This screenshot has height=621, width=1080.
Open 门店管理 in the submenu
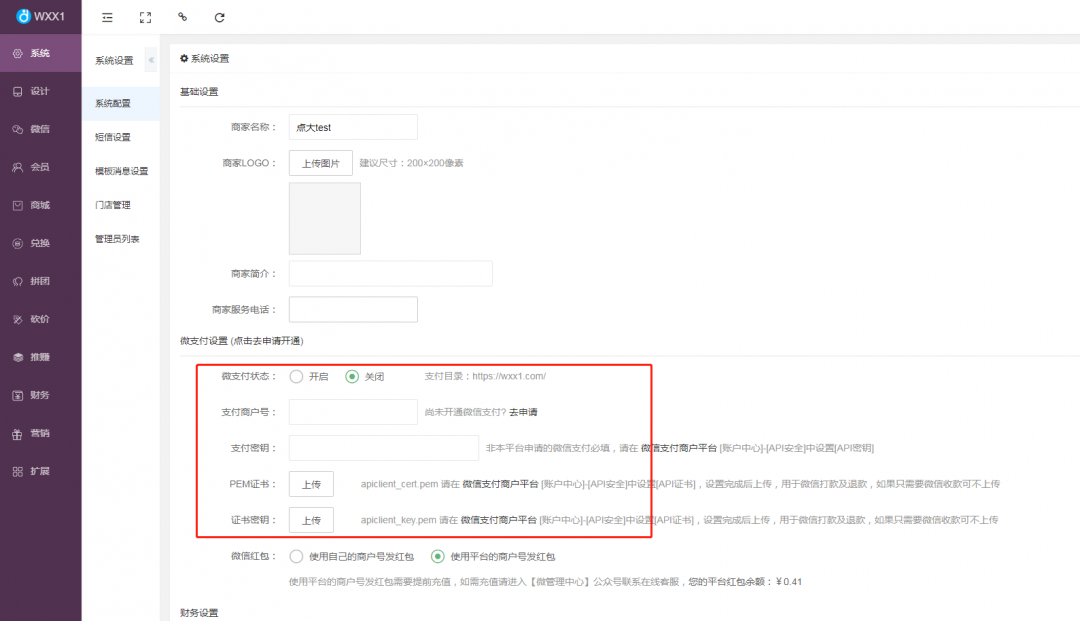click(x=113, y=205)
